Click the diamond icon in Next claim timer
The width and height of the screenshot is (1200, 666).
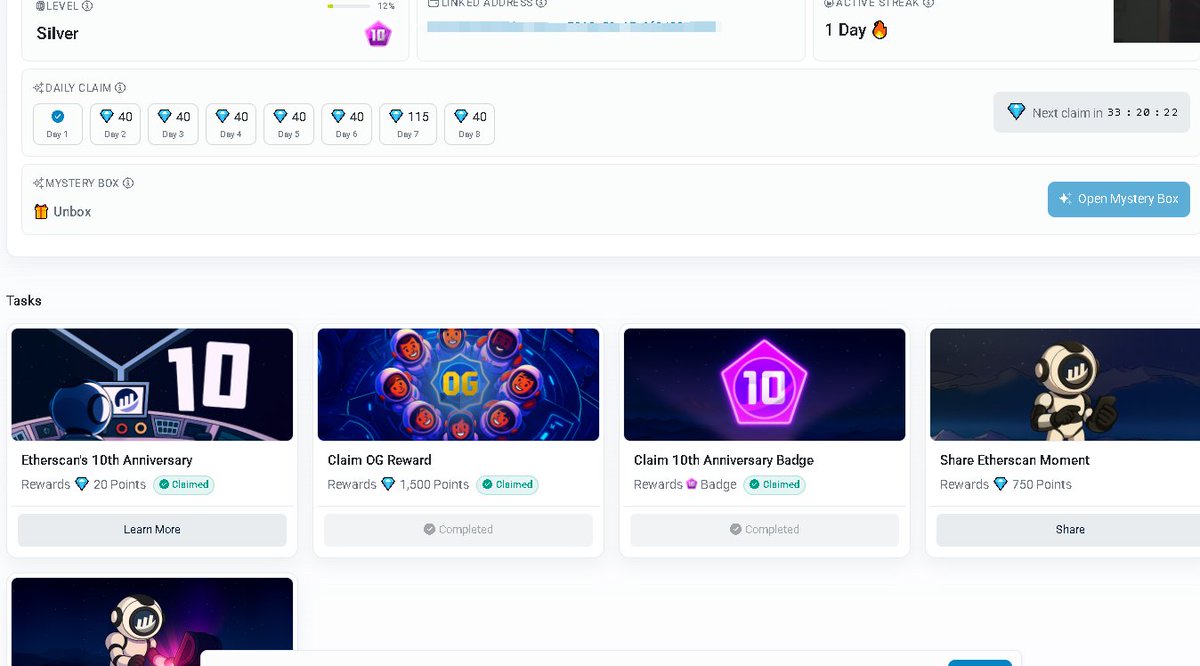coord(1016,112)
